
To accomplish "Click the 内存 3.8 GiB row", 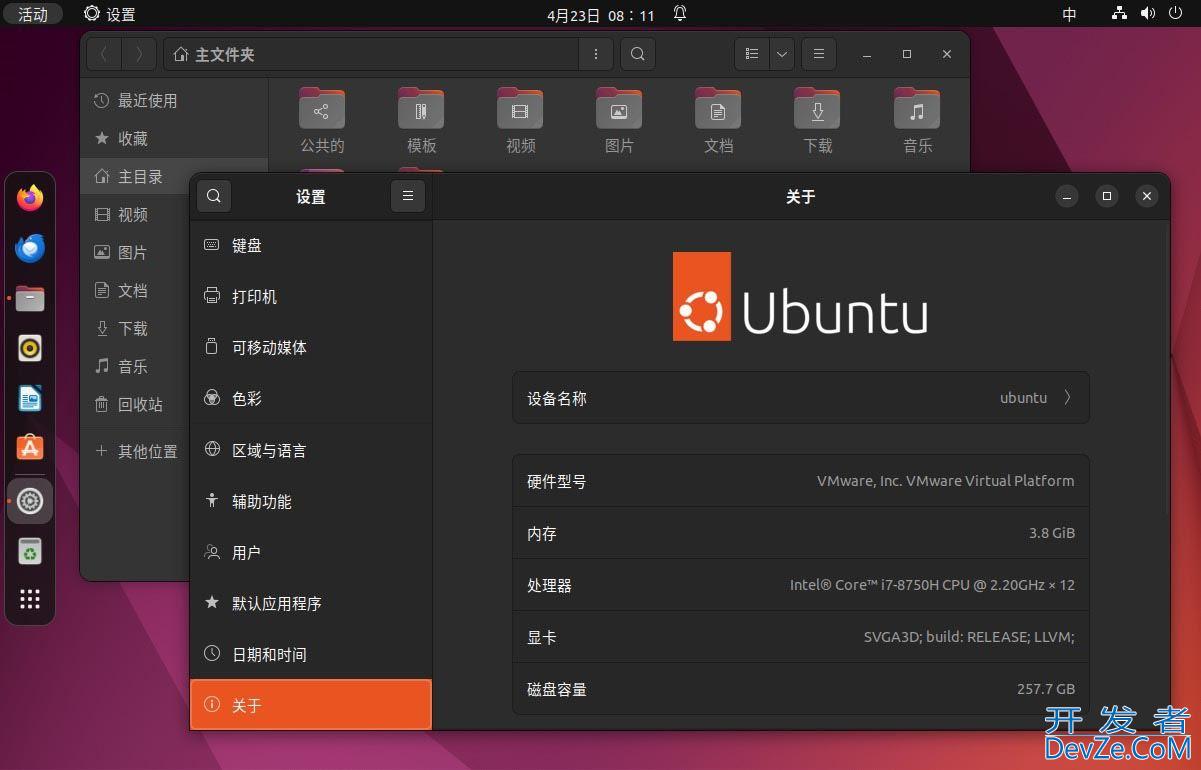I will pos(801,533).
